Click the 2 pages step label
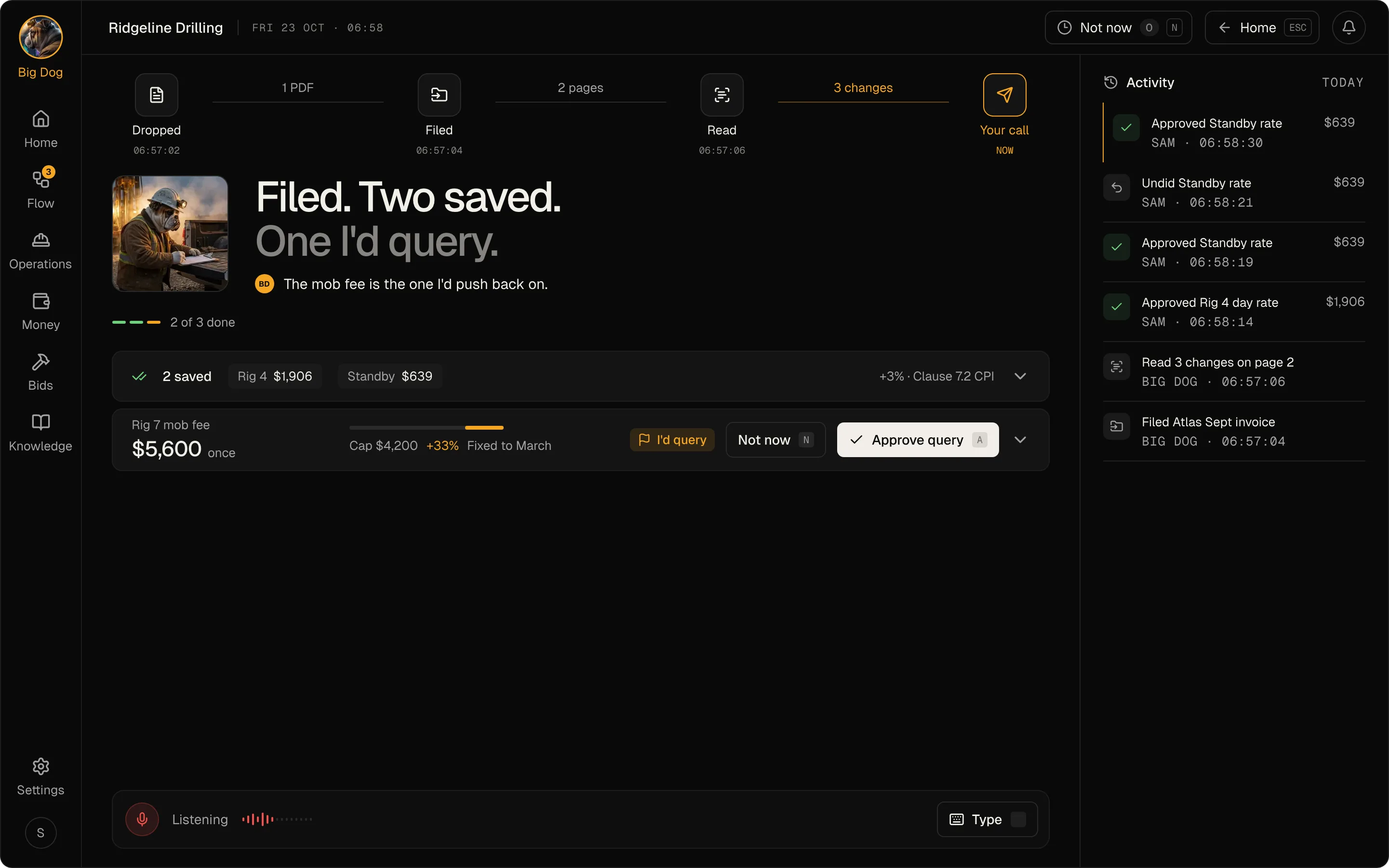This screenshot has width=1389, height=868. pyautogui.click(x=580, y=88)
